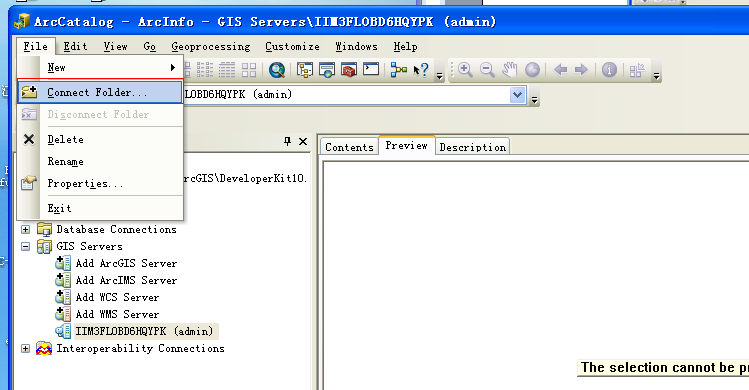This screenshot has height=390, width=749.
Task: Click Add ArcGIS Server
Action: (x=126, y=263)
